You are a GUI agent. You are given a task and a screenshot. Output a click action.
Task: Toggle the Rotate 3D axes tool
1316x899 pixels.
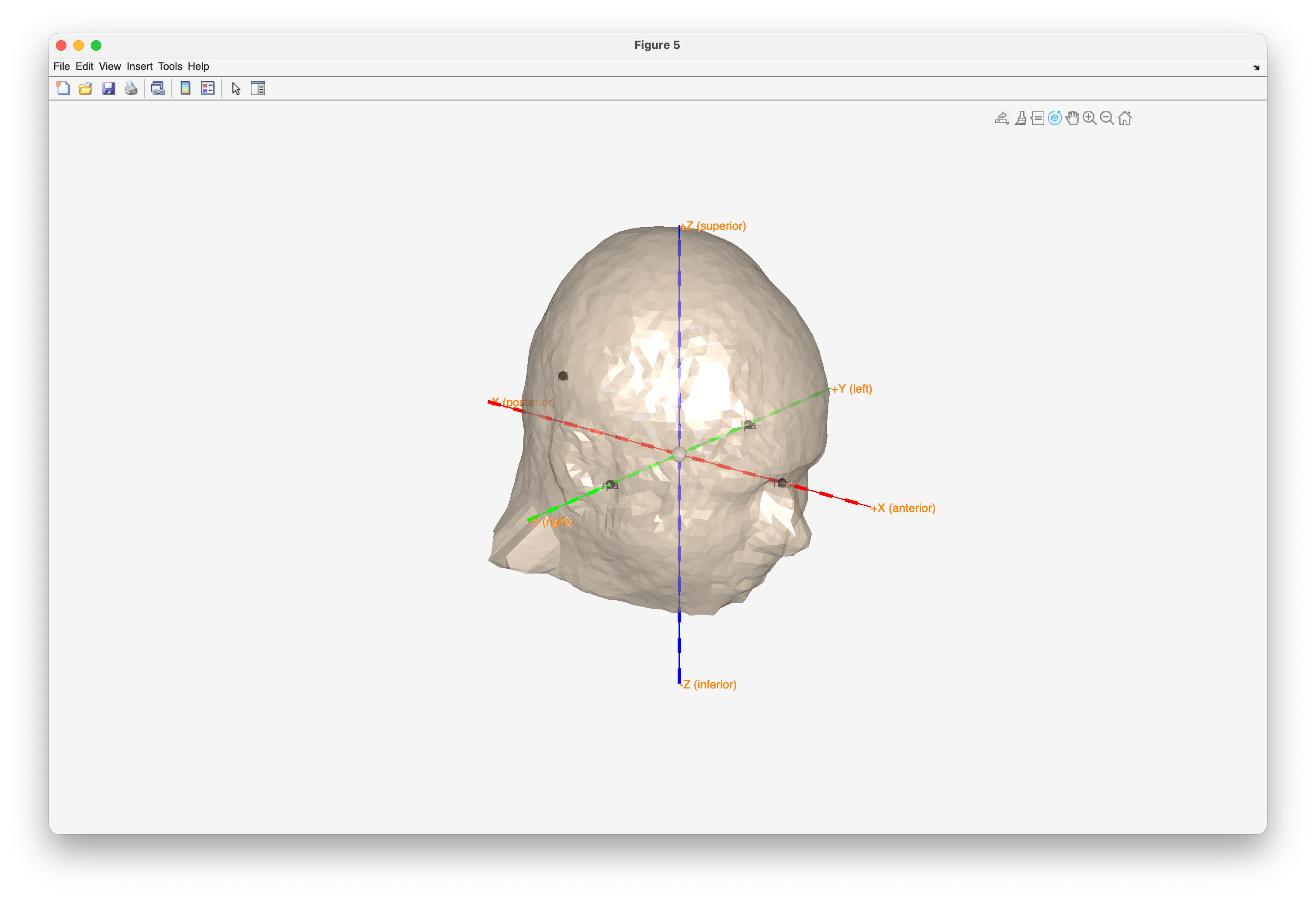1054,118
